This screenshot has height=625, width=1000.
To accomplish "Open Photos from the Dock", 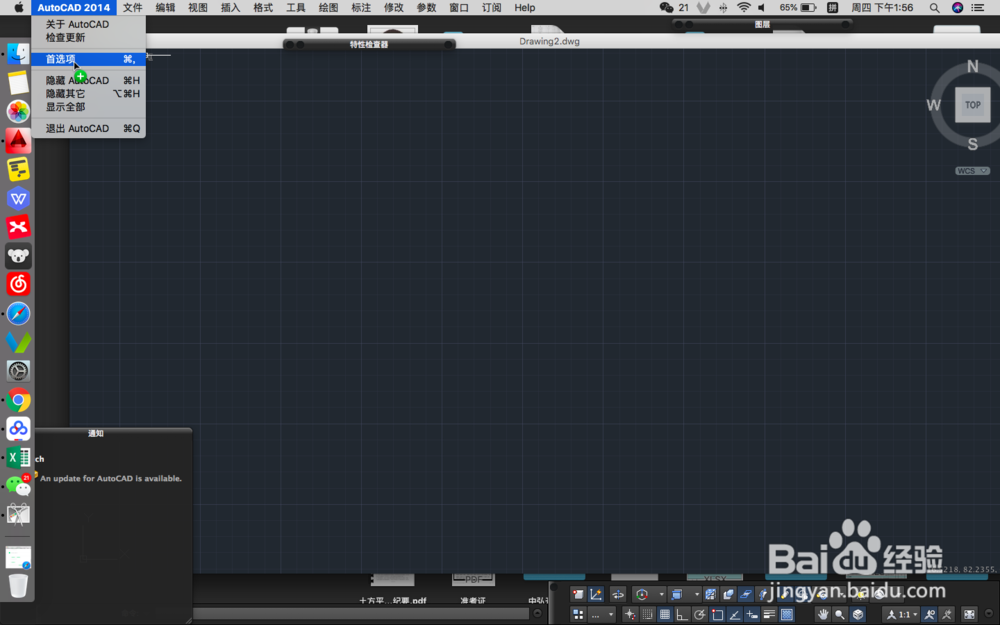I will coord(18,112).
